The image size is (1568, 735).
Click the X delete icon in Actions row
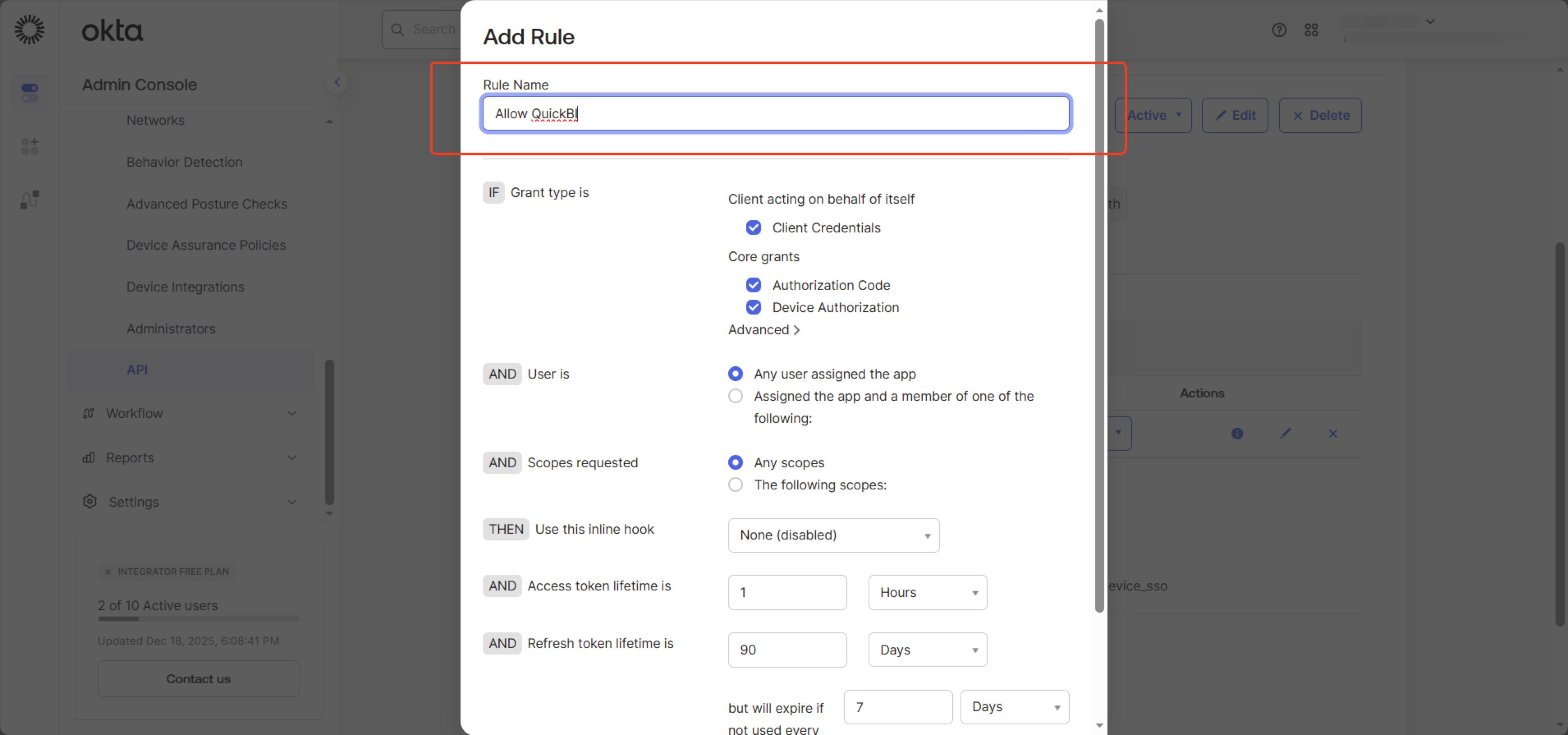1332,434
